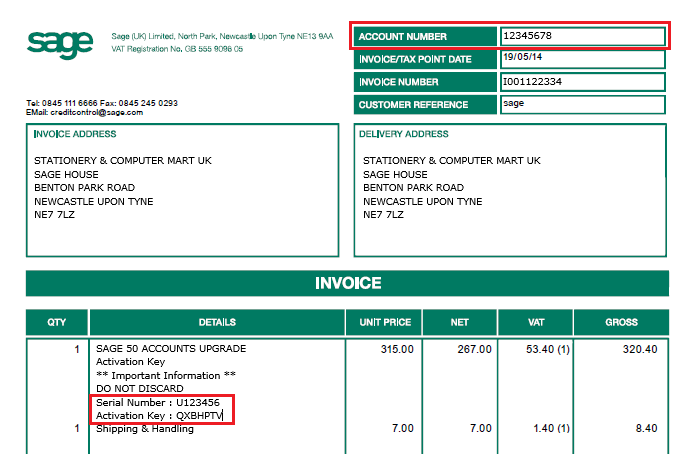684x456 pixels.
Task: Click the customer reference field showing sage
Action: click(583, 105)
